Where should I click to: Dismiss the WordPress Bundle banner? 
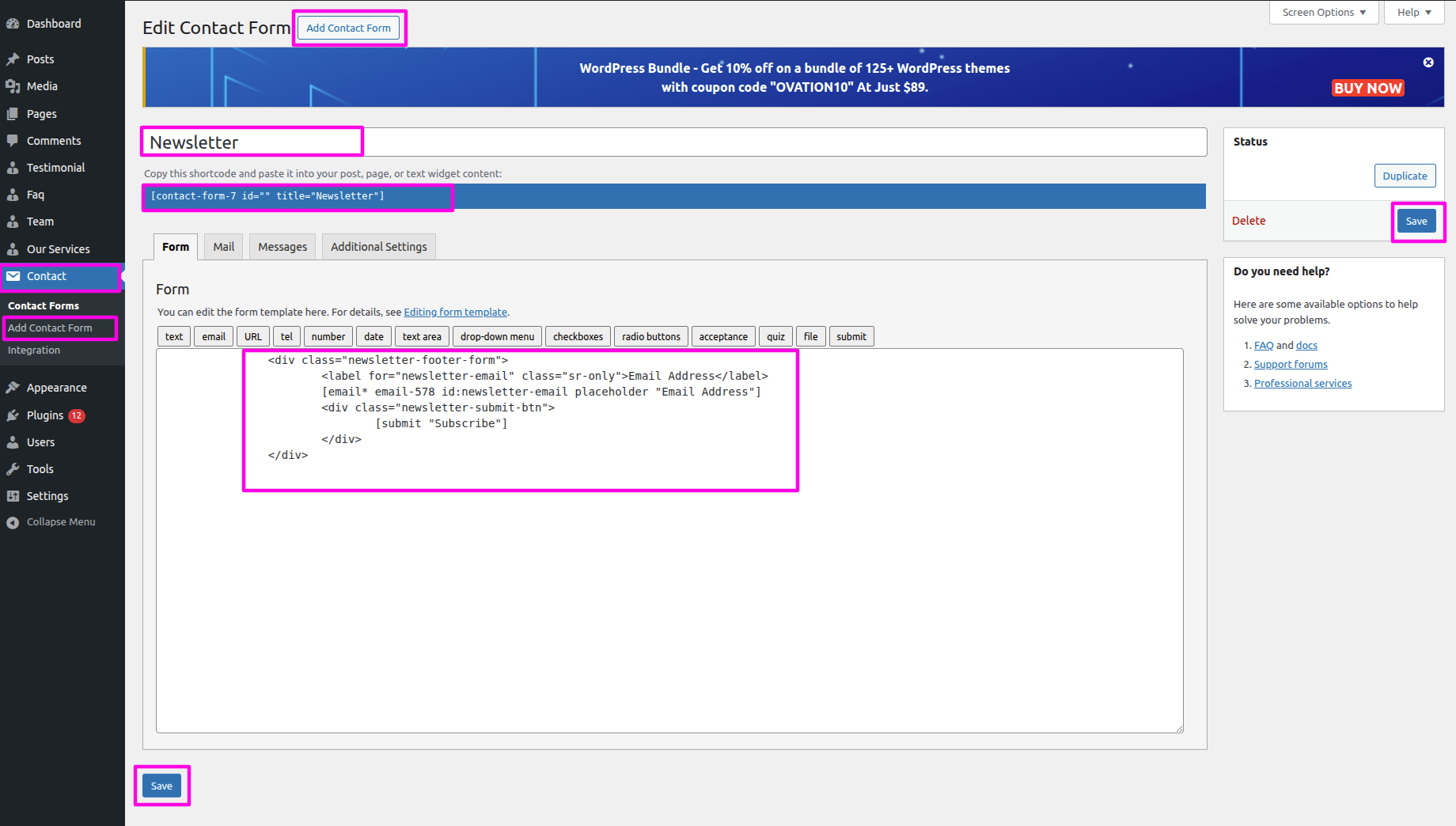point(1428,63)
